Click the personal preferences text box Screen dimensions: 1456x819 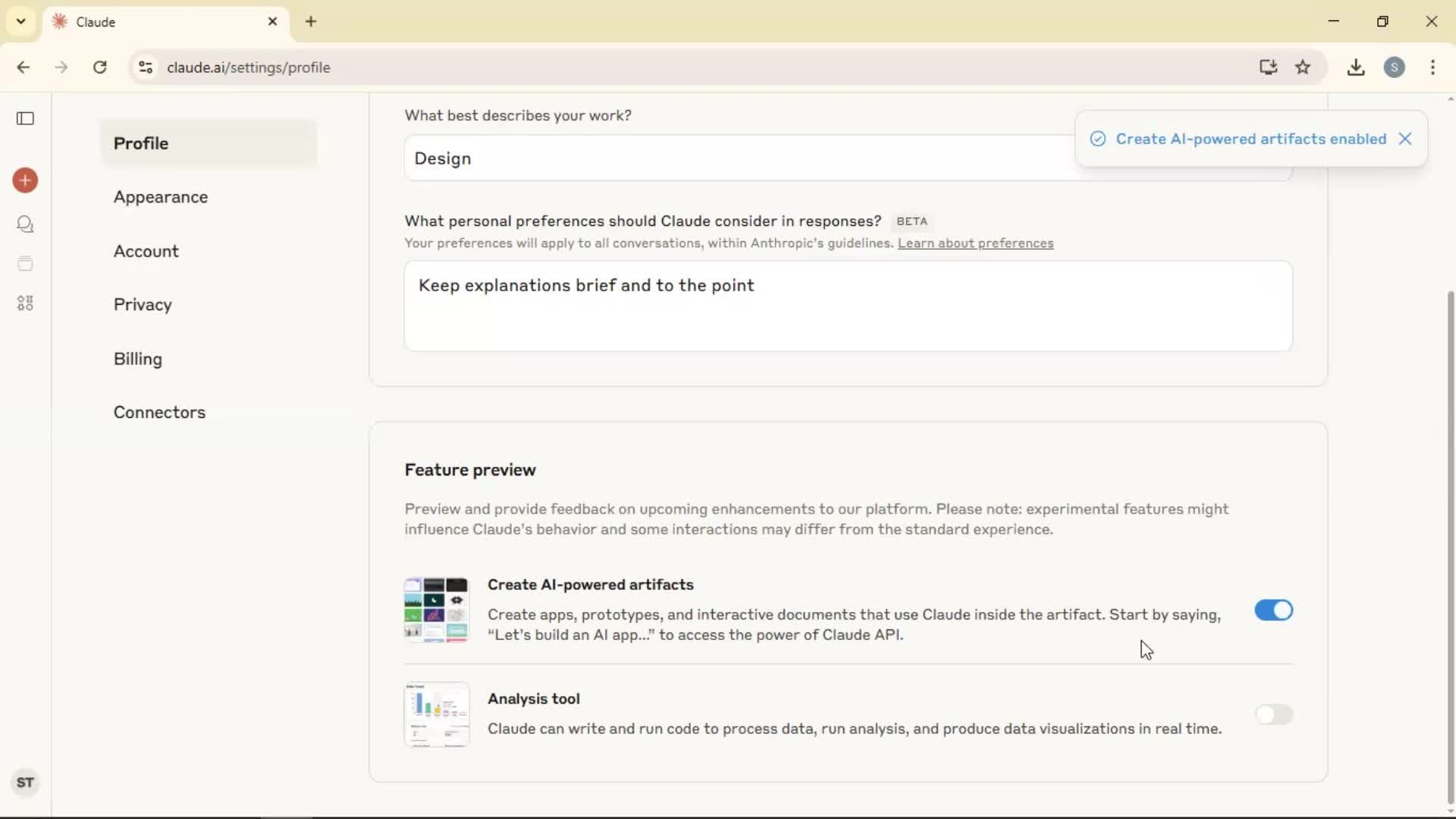tap(848, 306)
